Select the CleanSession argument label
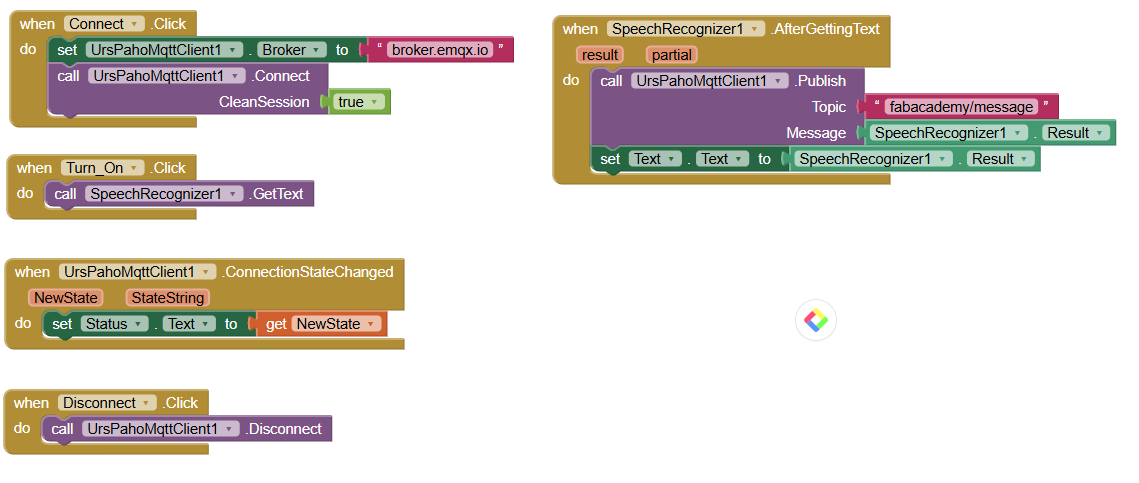Viewport: 1139px width, 483px height. tap(264, 102)
